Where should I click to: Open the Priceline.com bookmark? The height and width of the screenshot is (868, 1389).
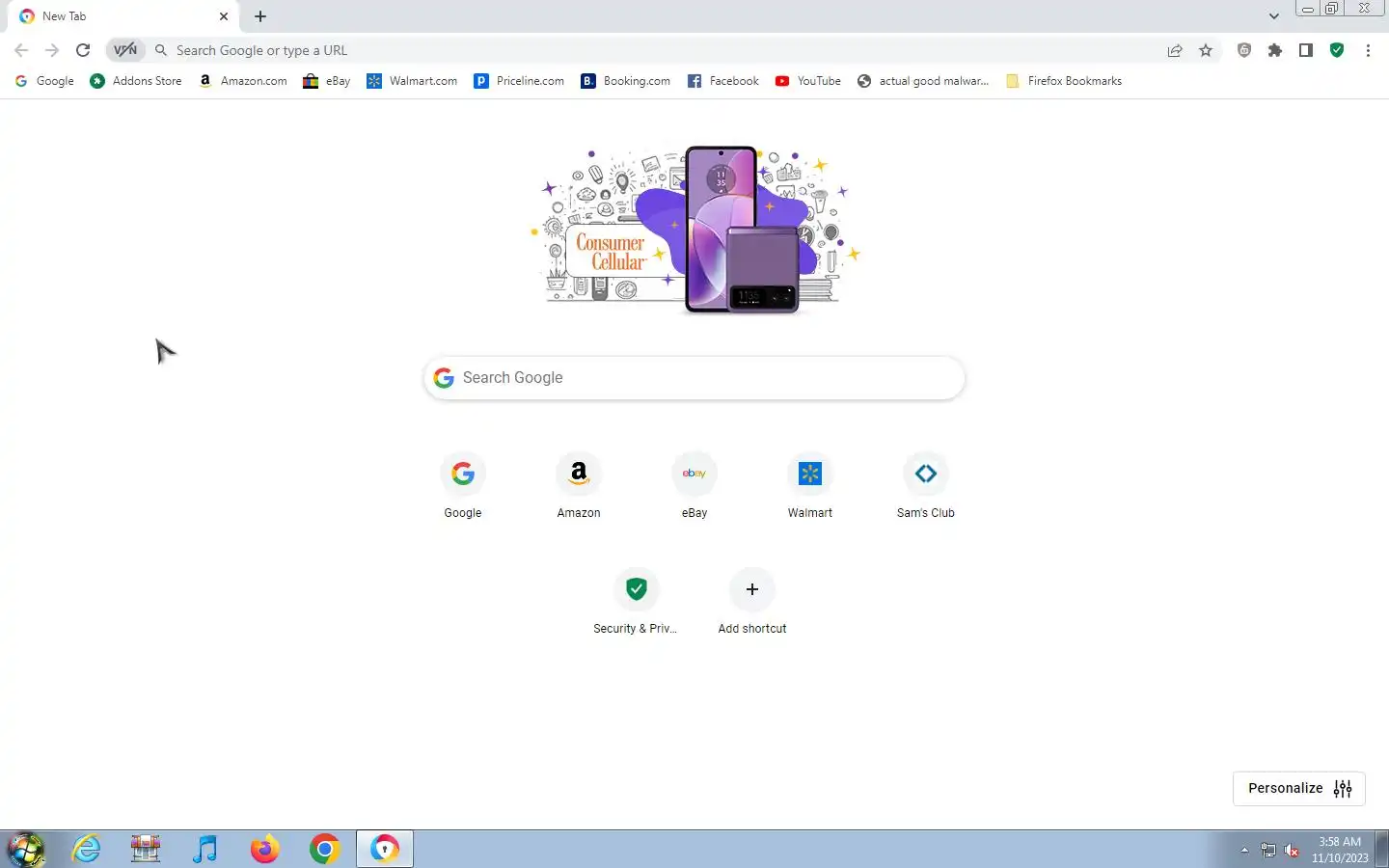519,81
